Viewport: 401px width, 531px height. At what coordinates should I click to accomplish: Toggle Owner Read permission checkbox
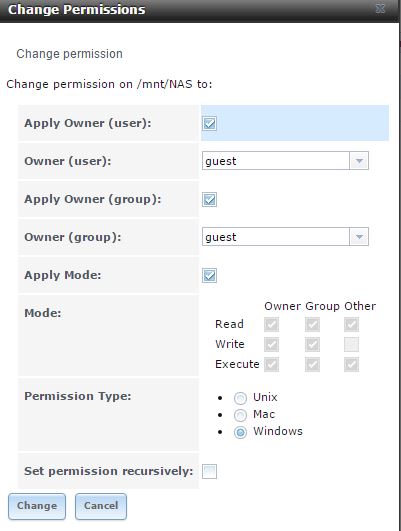click(272, 324)
